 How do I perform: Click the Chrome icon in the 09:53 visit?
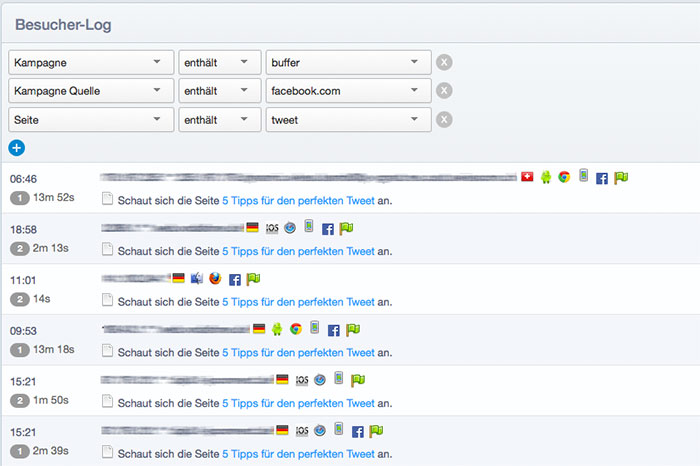[x=296, y=329]
